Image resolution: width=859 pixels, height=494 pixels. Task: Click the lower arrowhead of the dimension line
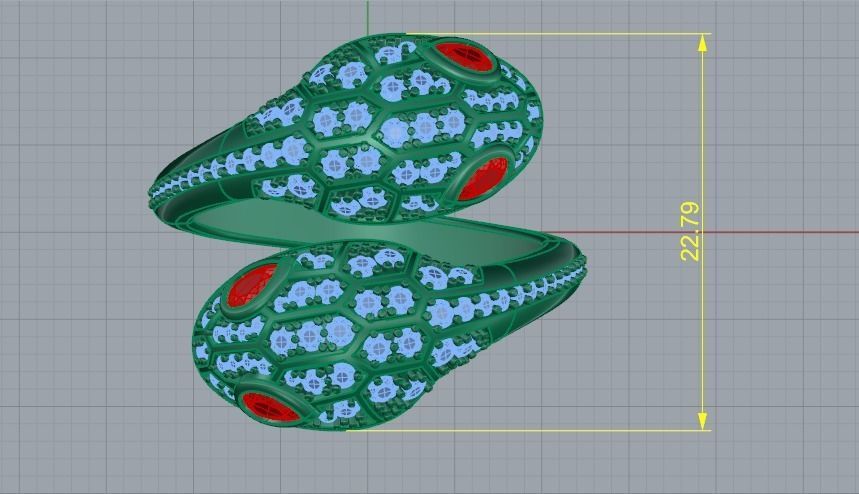(x=702, y=421)
